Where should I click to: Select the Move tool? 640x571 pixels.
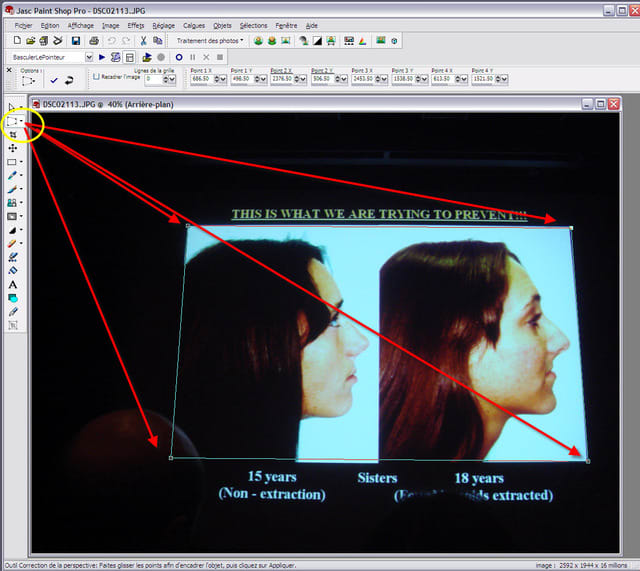12,148
